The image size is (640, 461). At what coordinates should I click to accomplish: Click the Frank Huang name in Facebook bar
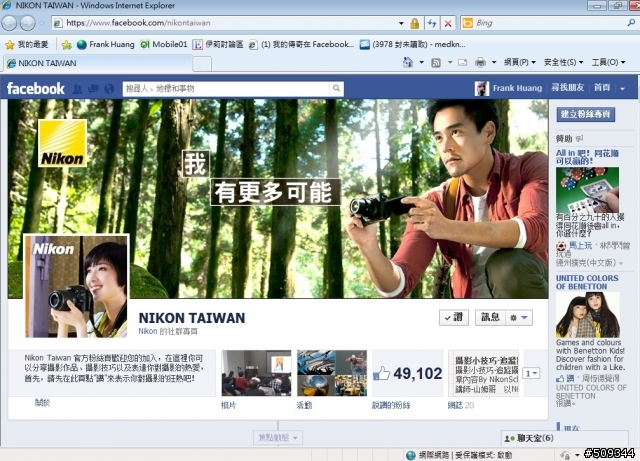point(517,88)
